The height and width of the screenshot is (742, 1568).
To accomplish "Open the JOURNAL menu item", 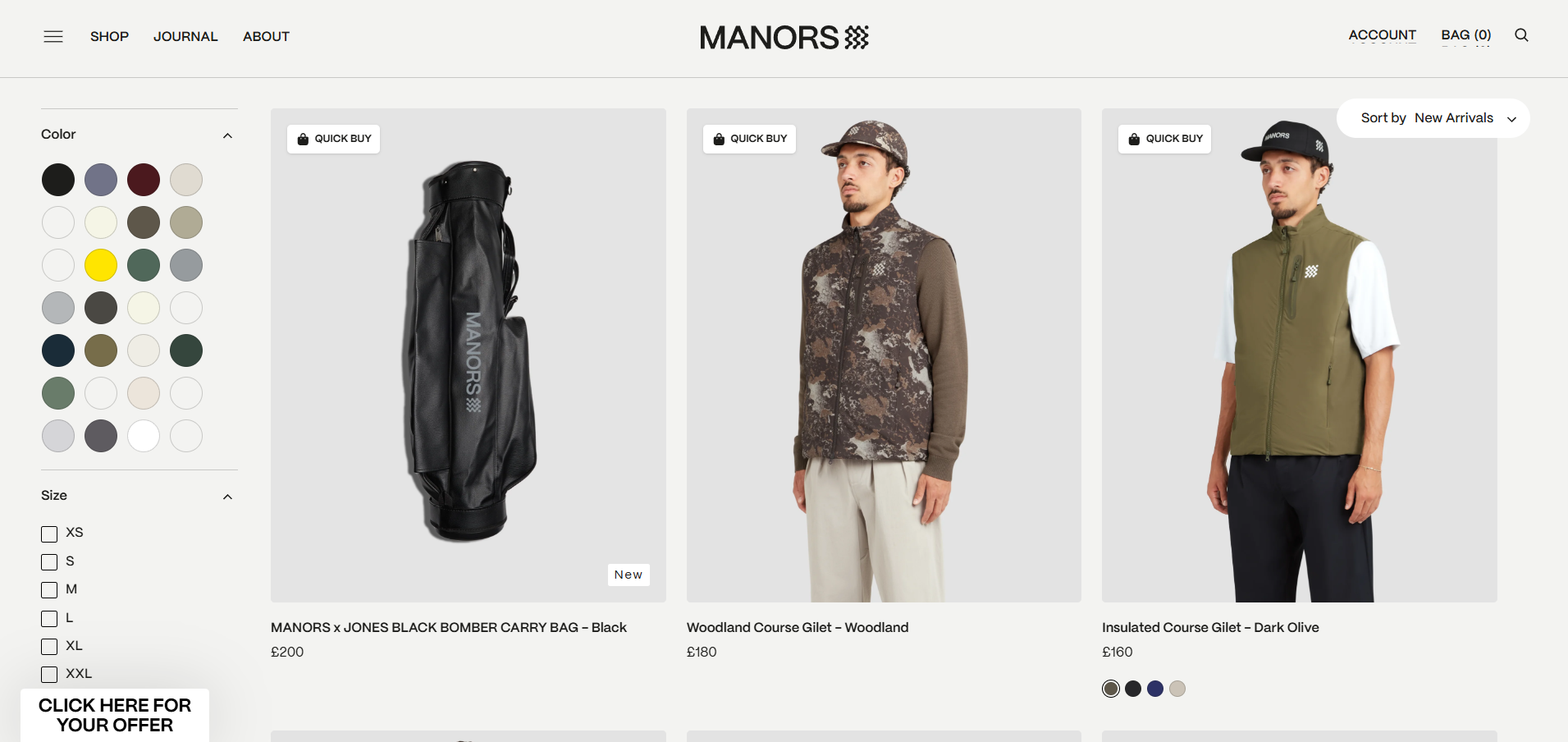I will coord(185,36).
